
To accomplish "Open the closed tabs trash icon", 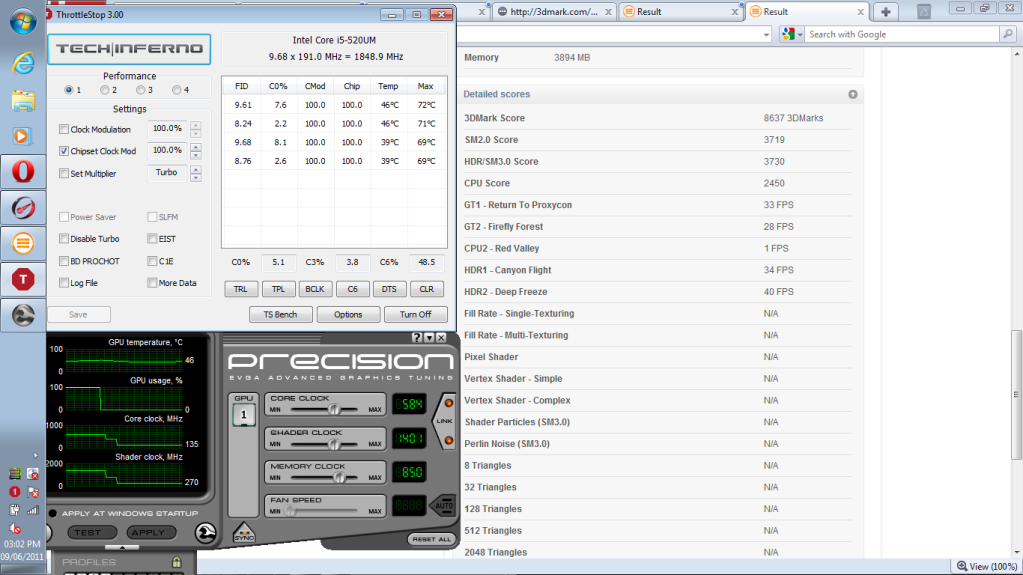I will tap(924, 11).
